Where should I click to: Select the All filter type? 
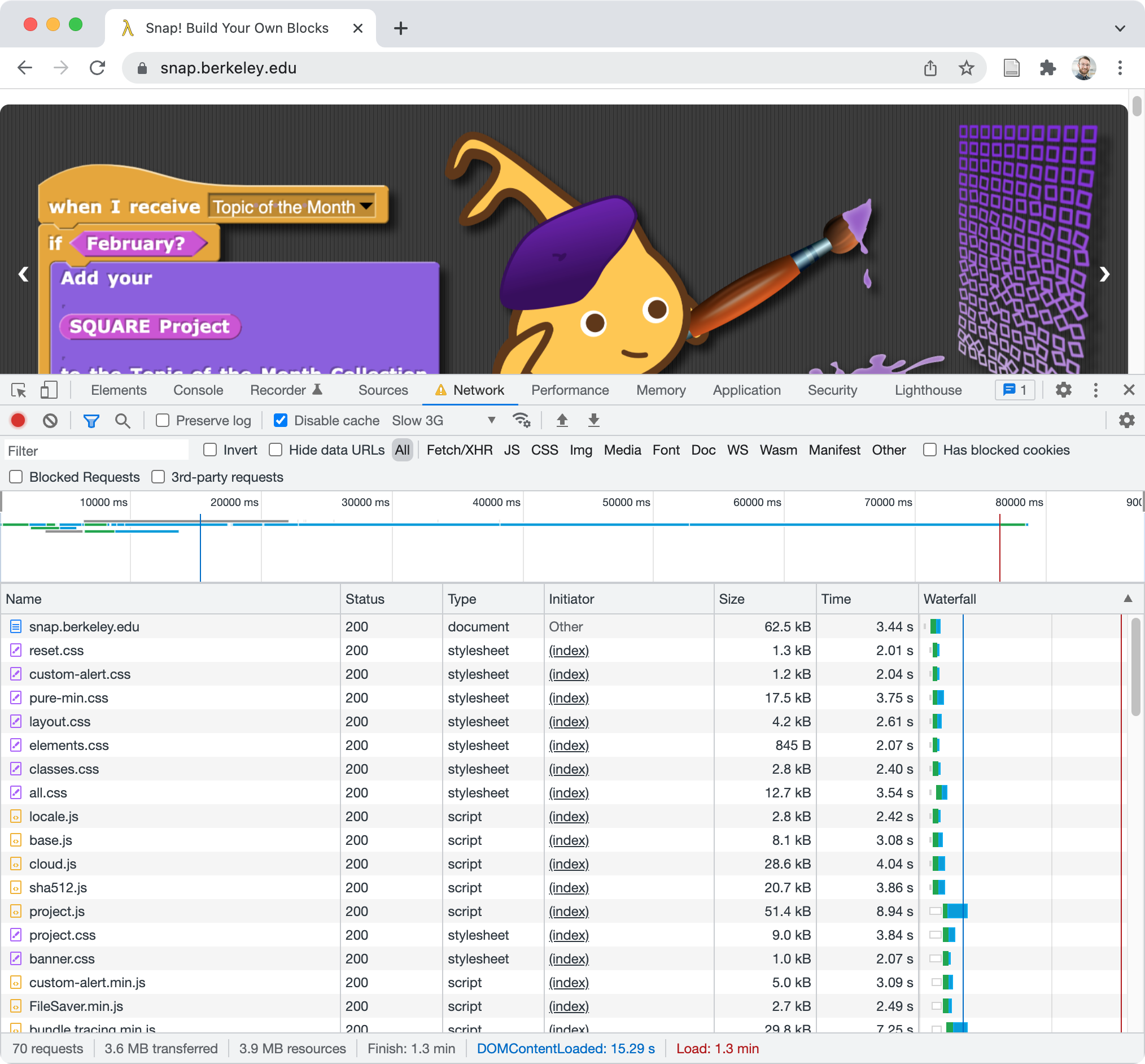(403, 450)
